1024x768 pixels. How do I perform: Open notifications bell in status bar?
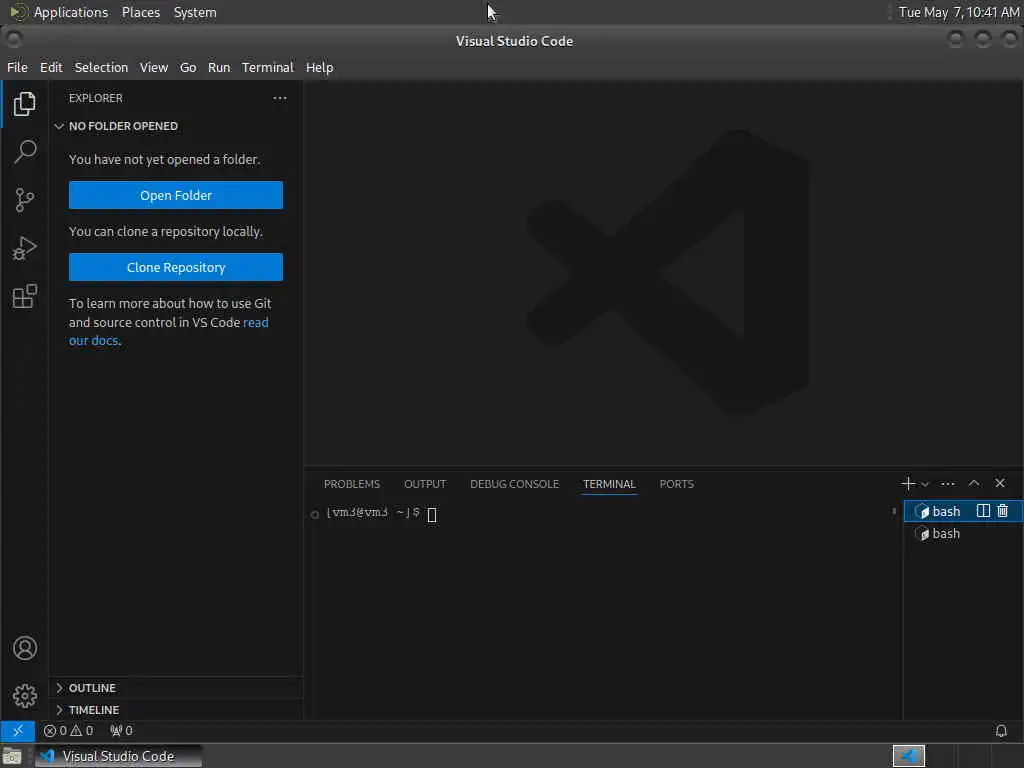coord(1000,730)
